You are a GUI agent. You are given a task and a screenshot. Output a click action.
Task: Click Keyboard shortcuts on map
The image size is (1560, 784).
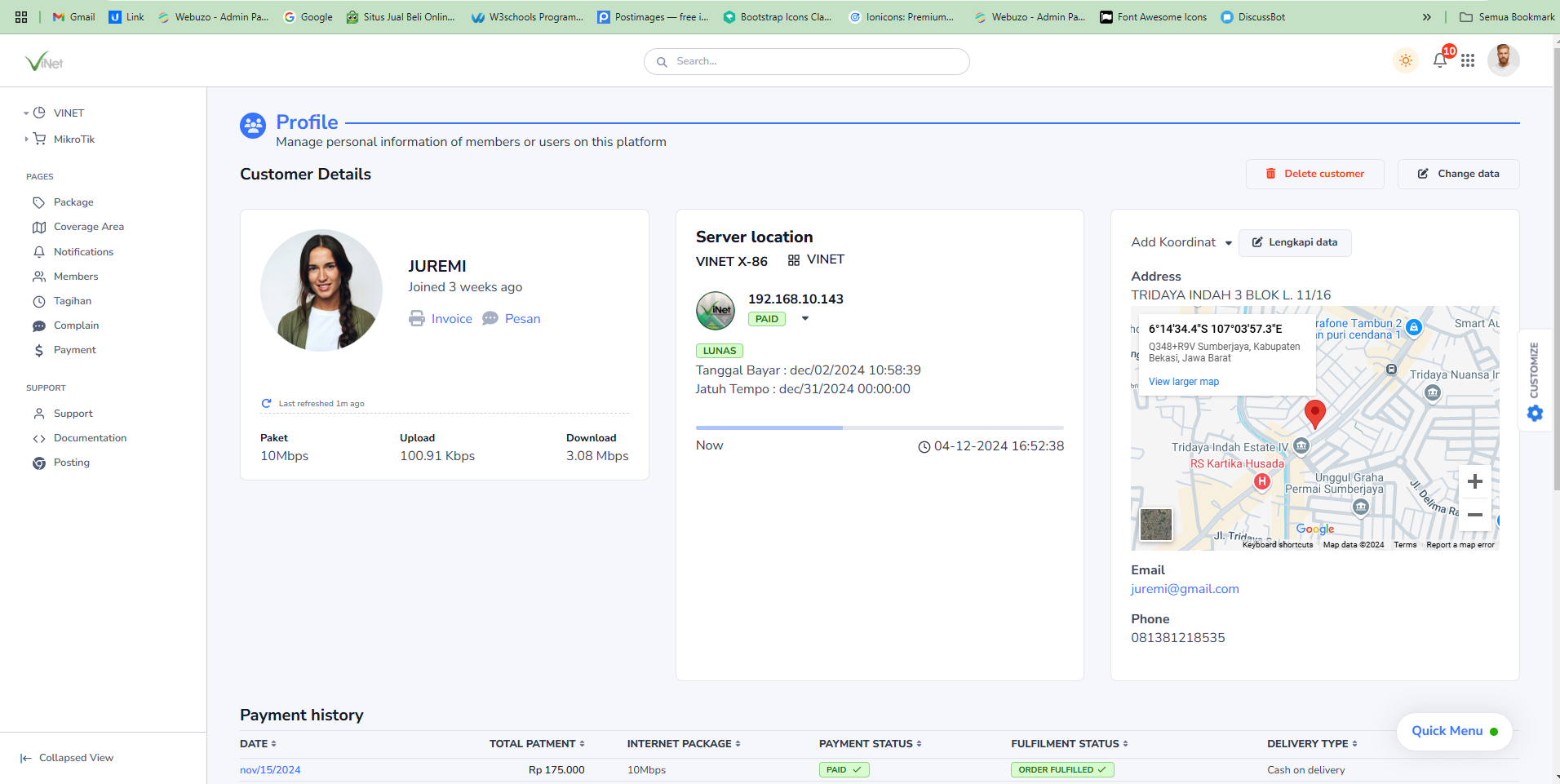pos(1278,545)
